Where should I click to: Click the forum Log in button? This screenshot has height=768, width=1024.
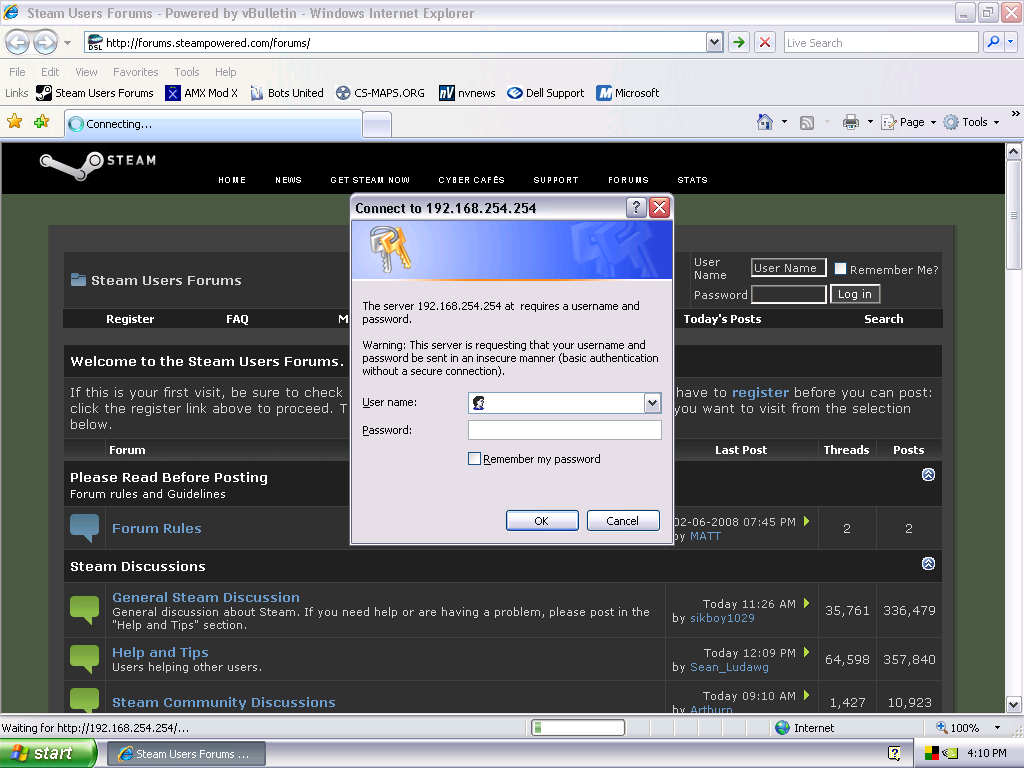(x=854, y=294)
